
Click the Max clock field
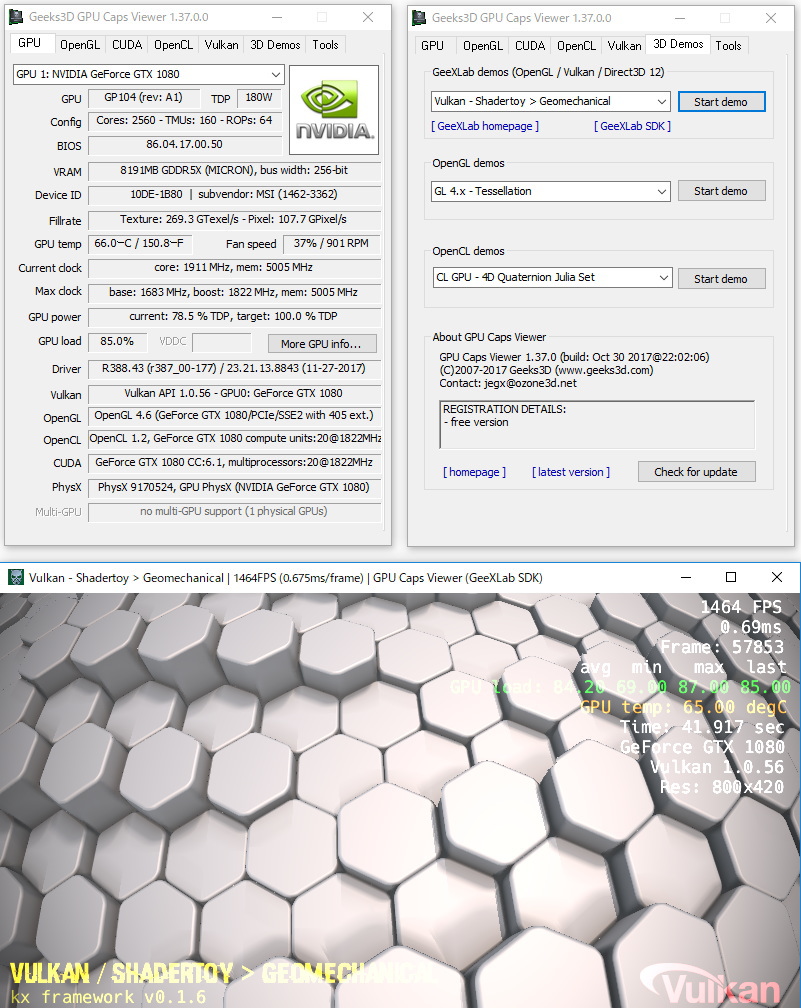[234, 292]
